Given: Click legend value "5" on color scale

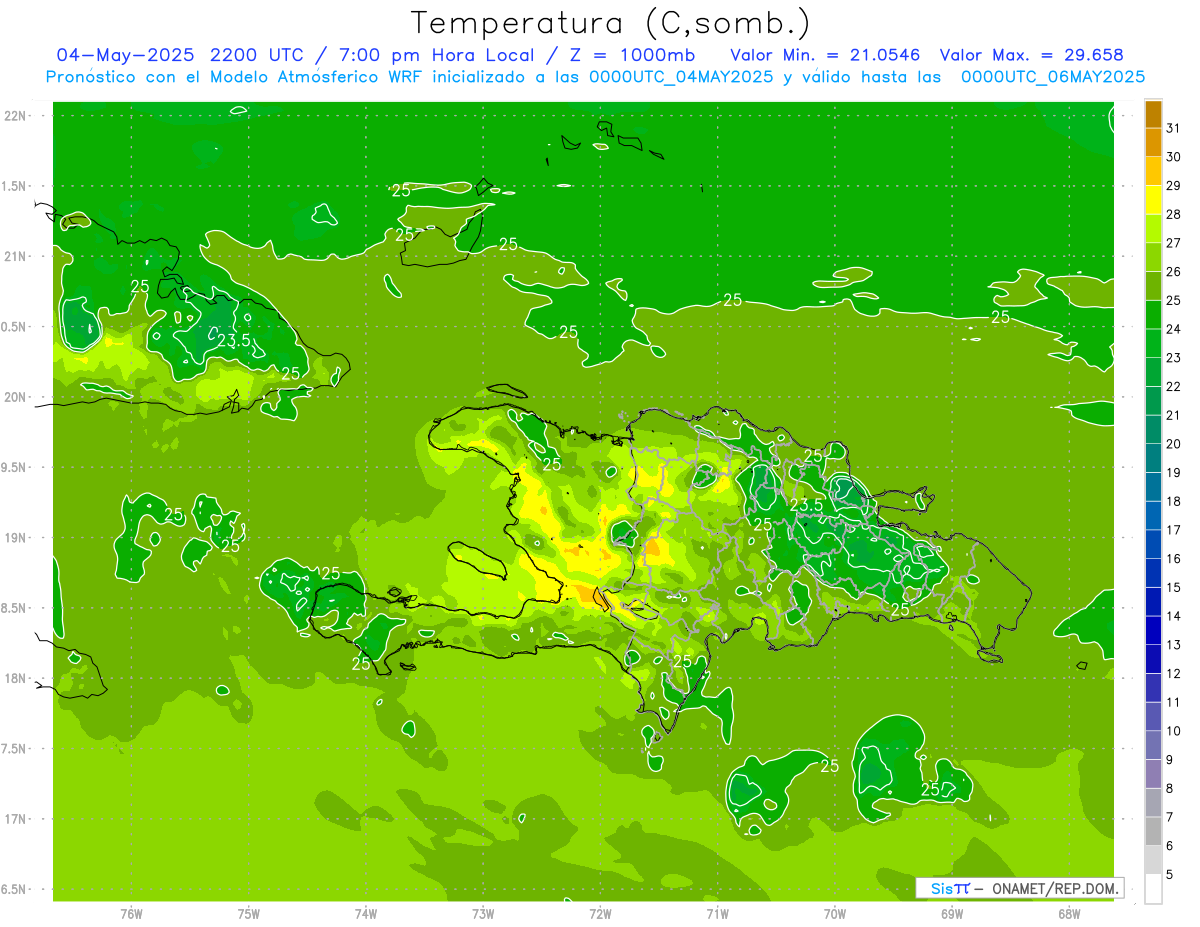Looking at the screenshot, I should (x=1170, y=874).
